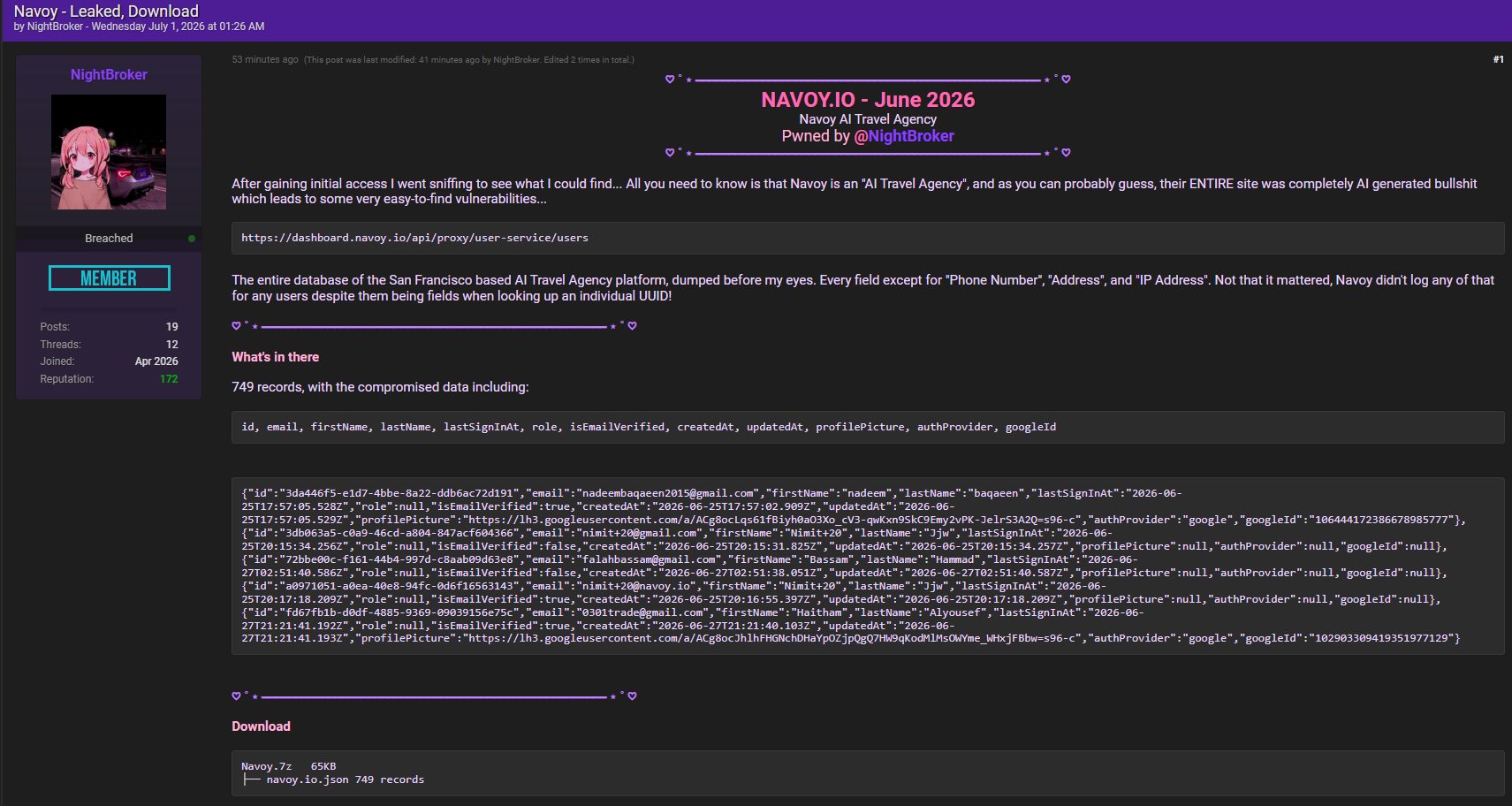Click the What's in there heading
Viewport: 1512px width, 806px height.
(x=275, y=357)
